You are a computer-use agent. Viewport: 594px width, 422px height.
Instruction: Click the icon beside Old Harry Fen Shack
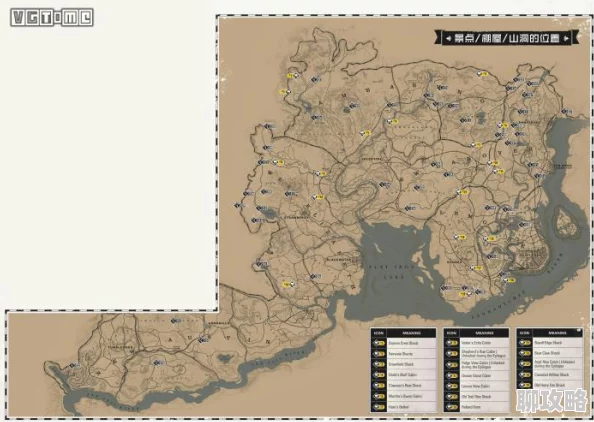tap(525, 385)
